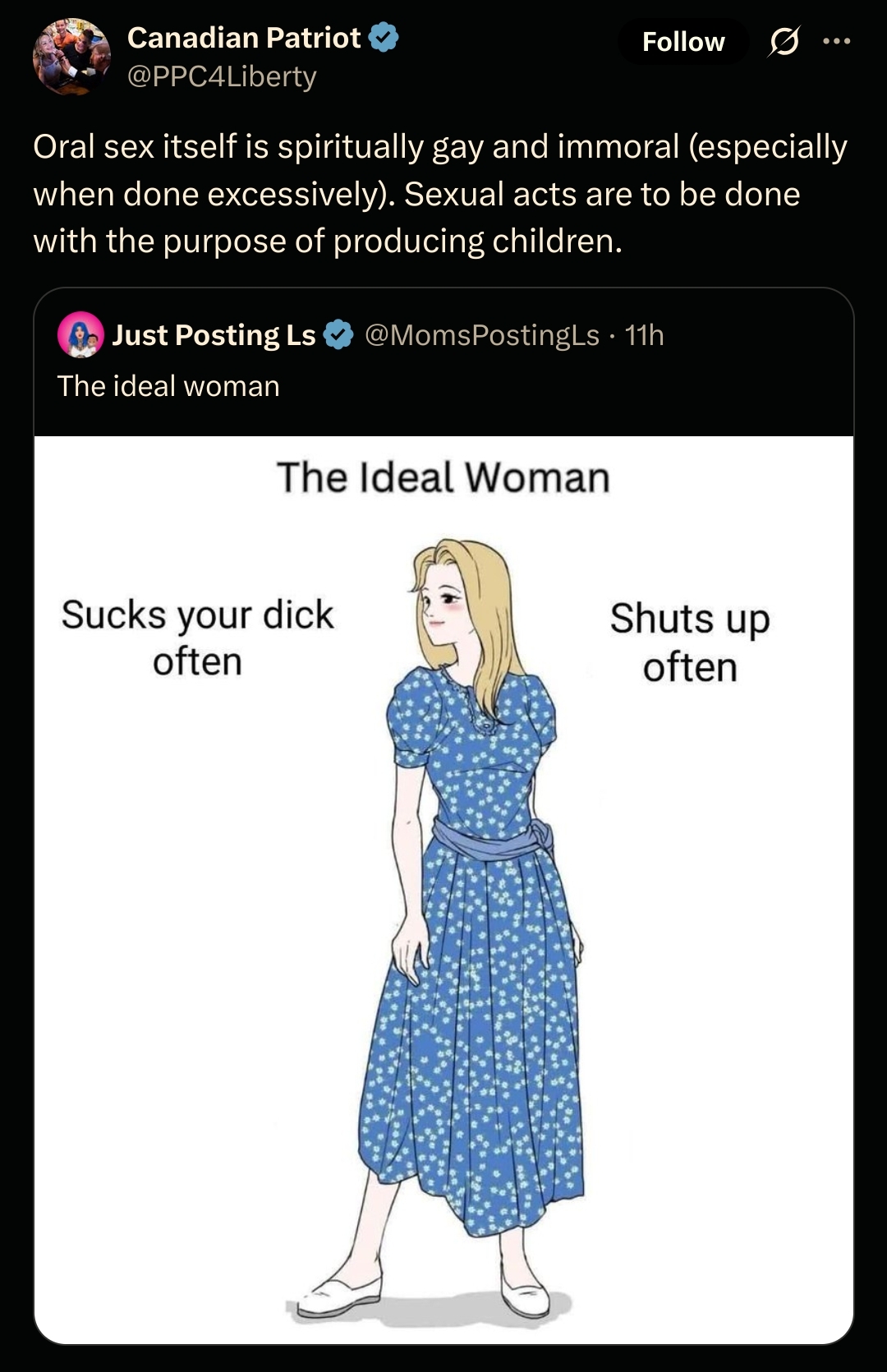Click Canadian Patriot's verified badge

[384, 38]
